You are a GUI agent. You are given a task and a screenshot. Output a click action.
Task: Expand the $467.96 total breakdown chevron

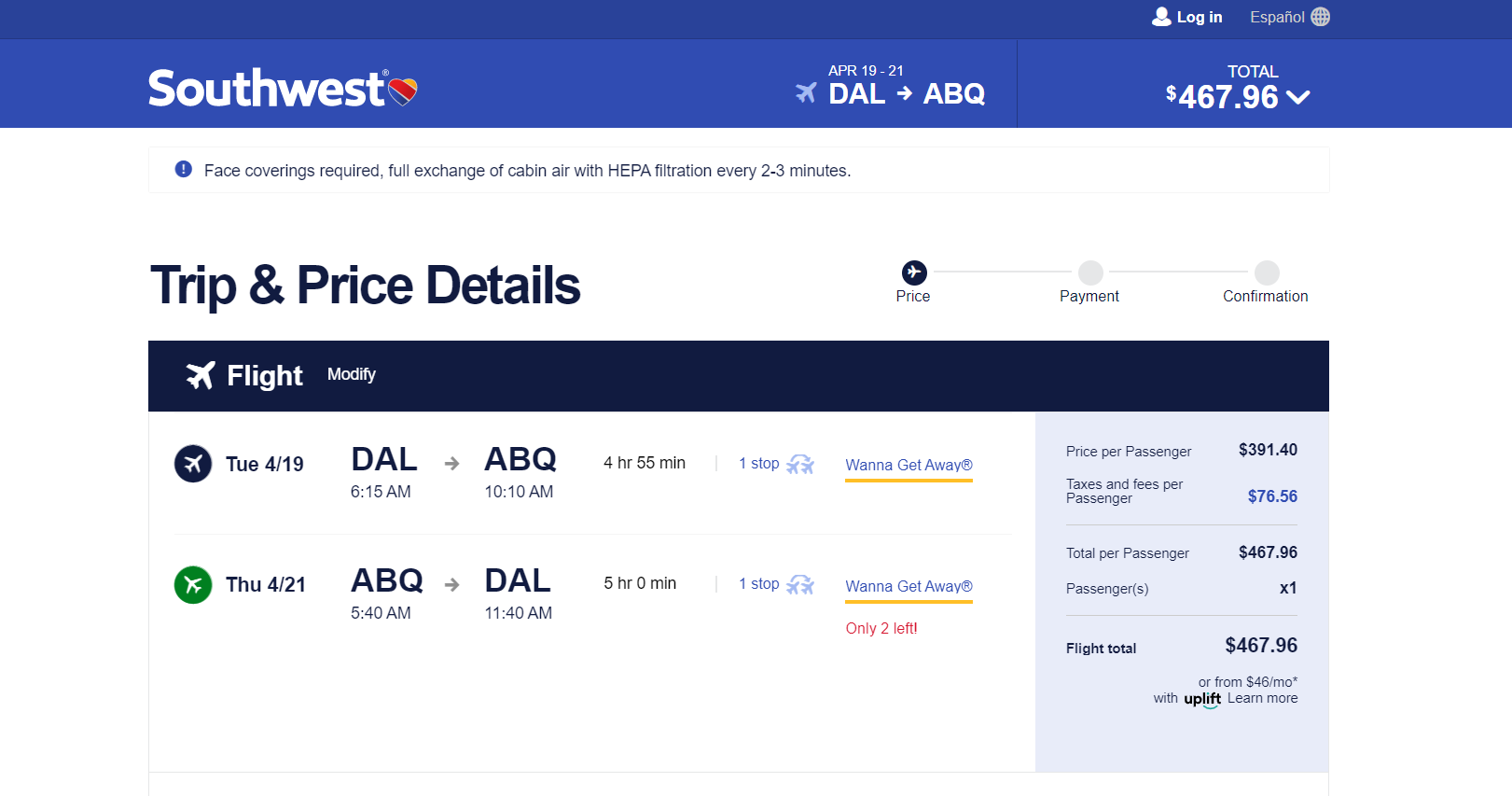(x=1298, y=97)
